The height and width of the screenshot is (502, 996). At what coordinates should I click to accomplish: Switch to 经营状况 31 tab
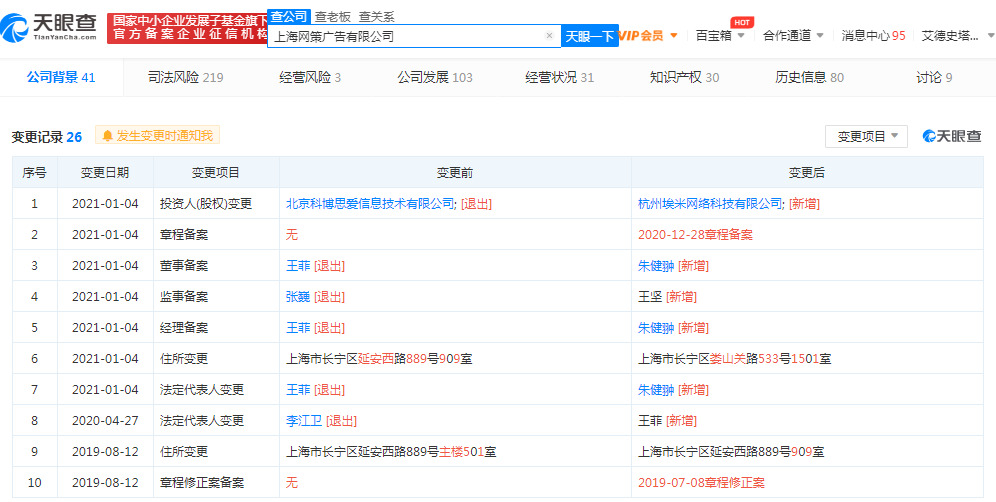[x=560, y=78]
